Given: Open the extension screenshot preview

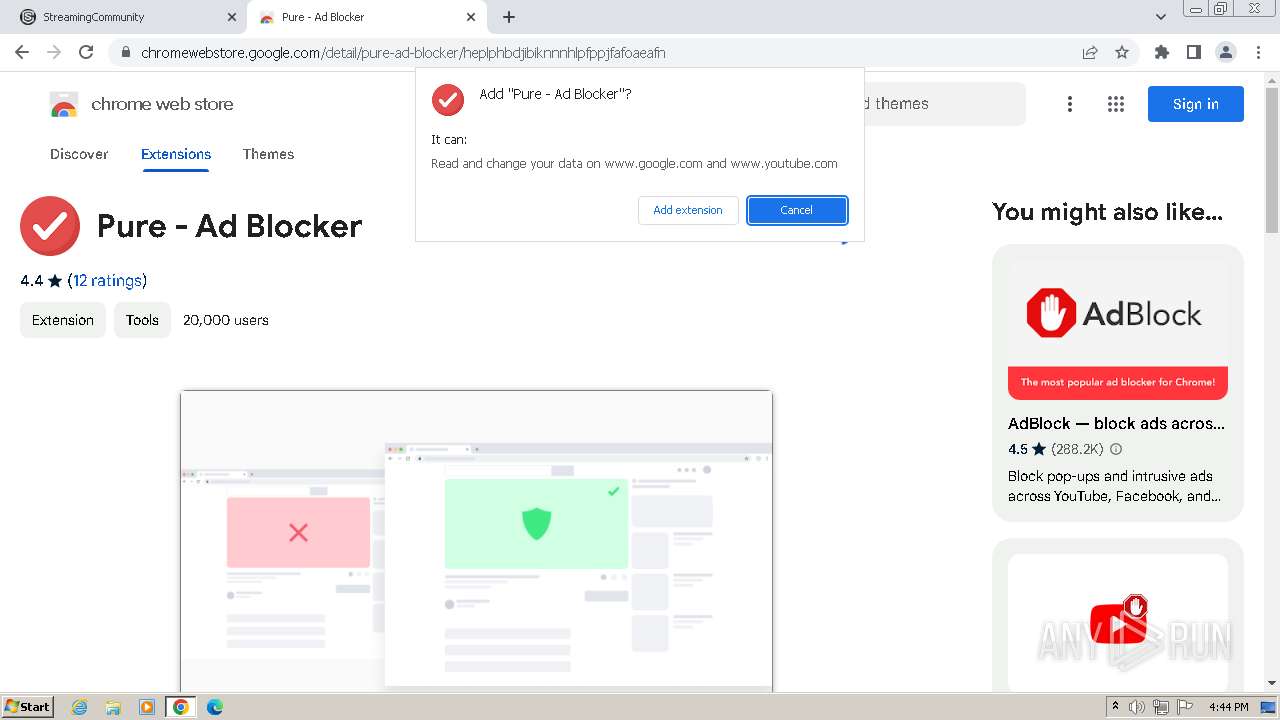Looking at the screenshot, I should coord(476,541).
